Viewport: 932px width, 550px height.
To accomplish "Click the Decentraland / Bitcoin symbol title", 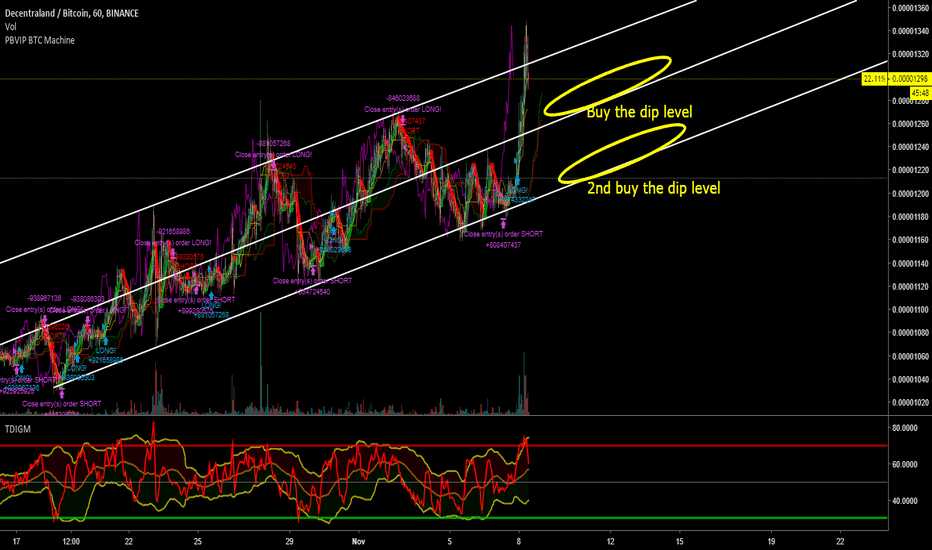I will 71,13.
